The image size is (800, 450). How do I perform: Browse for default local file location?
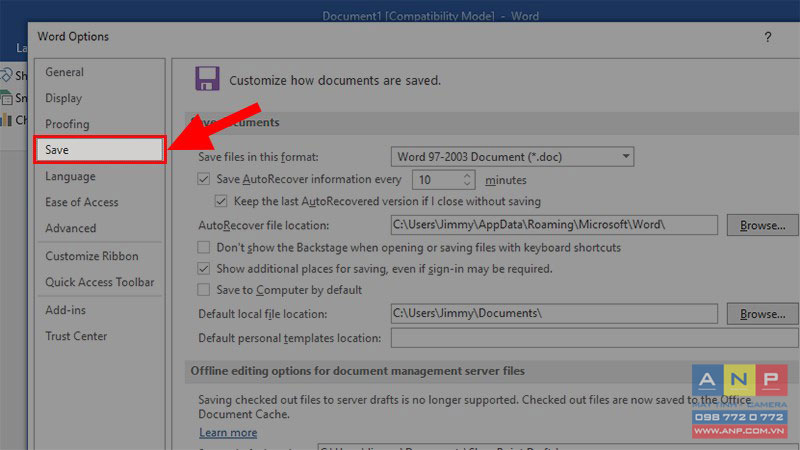pos(762,314)
